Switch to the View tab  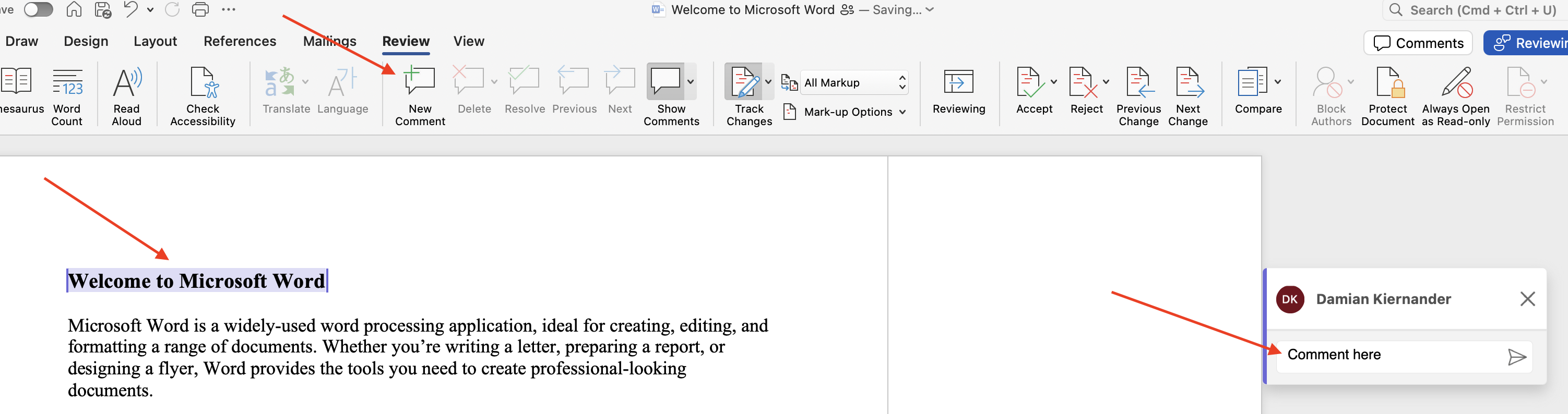pyautogui.click(x=469, y=41)
